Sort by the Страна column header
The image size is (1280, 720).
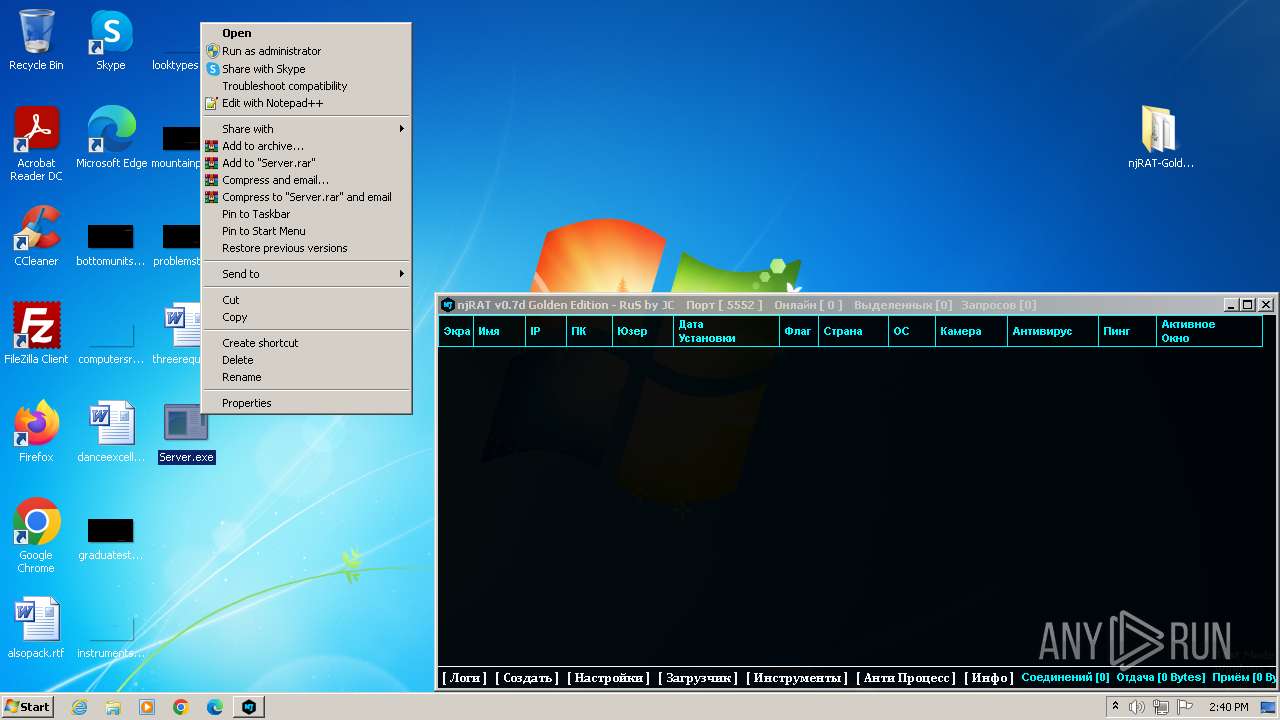[x=853, y=331]
